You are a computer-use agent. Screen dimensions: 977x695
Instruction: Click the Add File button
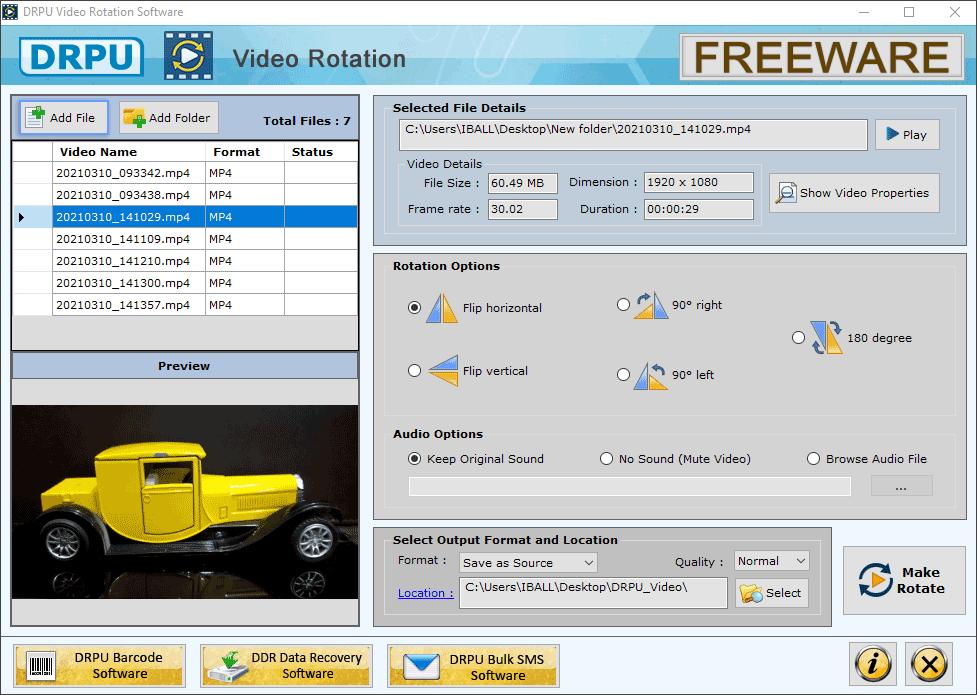coord(64,118)
